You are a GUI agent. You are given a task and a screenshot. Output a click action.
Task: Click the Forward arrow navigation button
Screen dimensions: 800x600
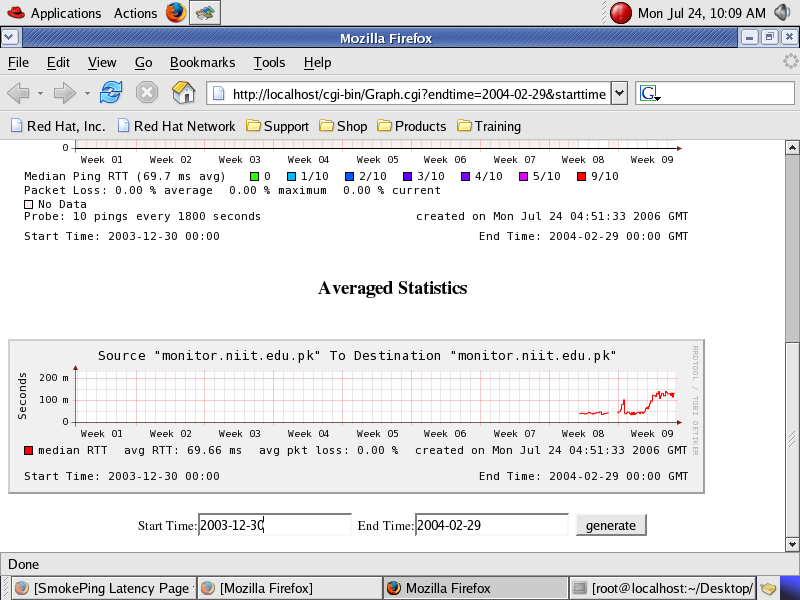(65, 93)
